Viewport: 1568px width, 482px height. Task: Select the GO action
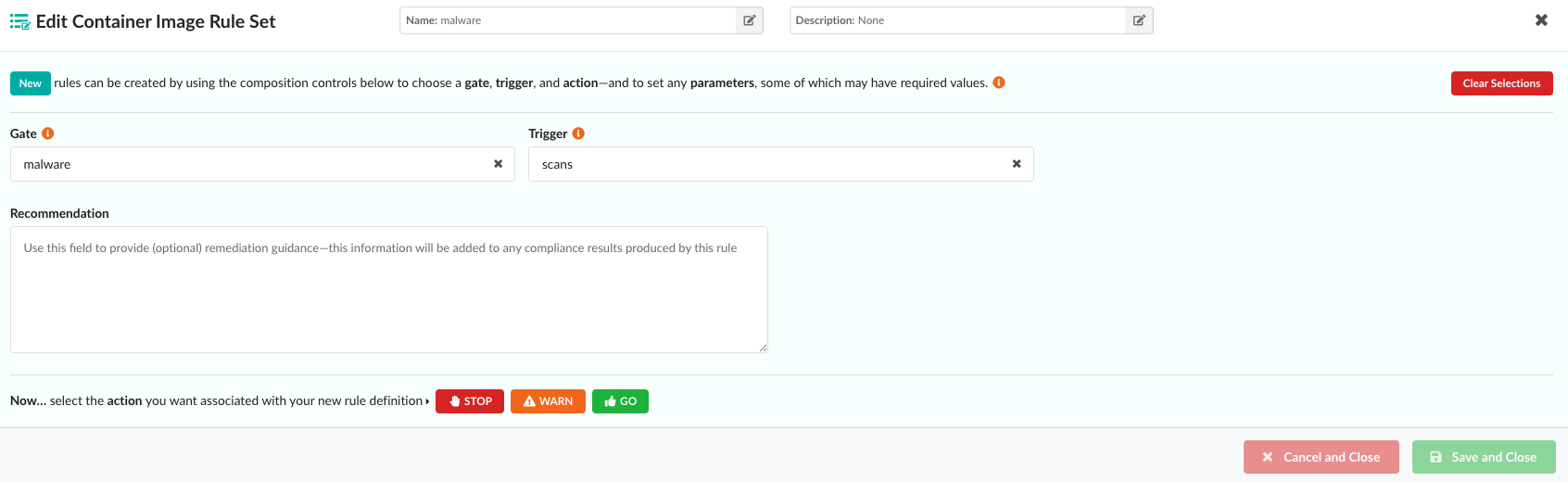coord(620,401)
